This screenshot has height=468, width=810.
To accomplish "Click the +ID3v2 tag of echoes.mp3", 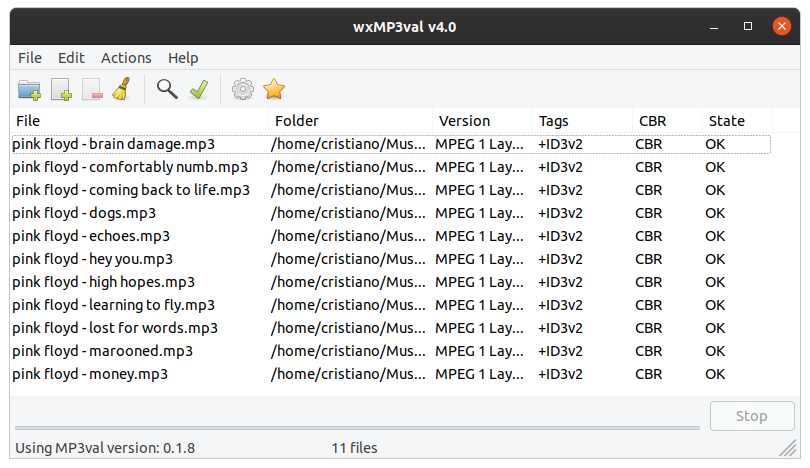I will [560, 236].
